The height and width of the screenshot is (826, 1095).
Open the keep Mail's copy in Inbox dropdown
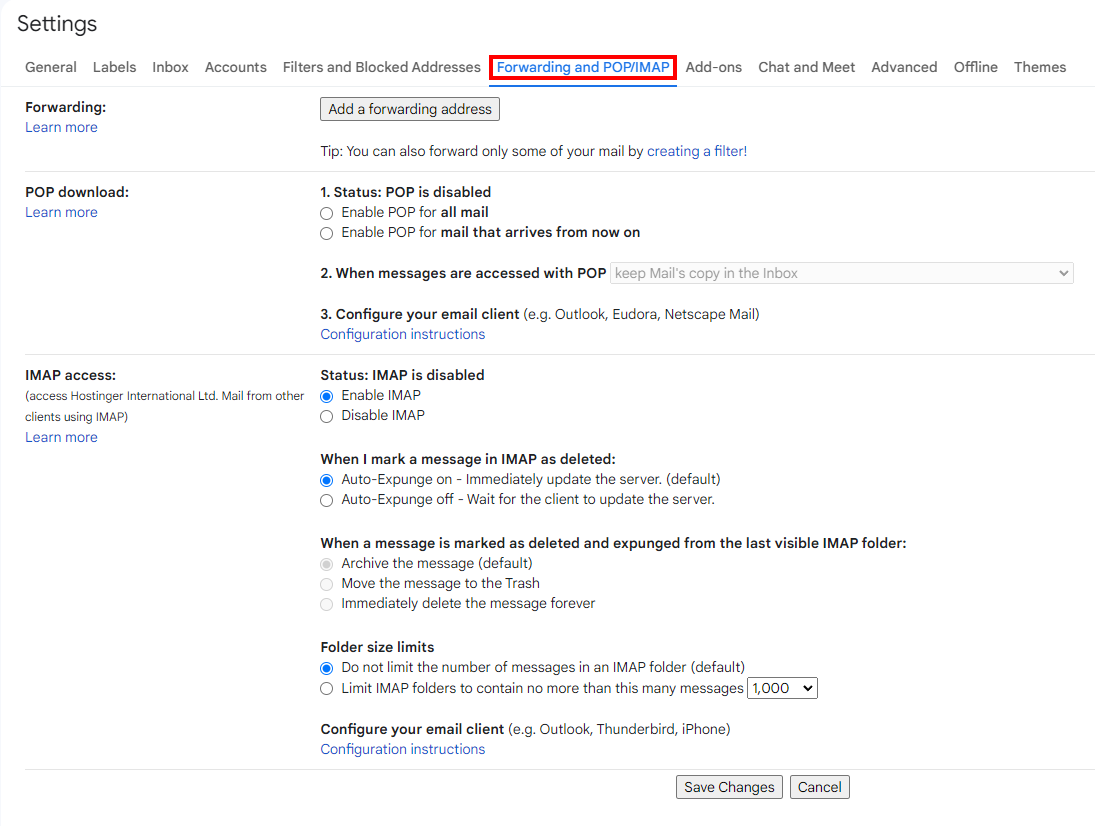(x=842, y=273)
